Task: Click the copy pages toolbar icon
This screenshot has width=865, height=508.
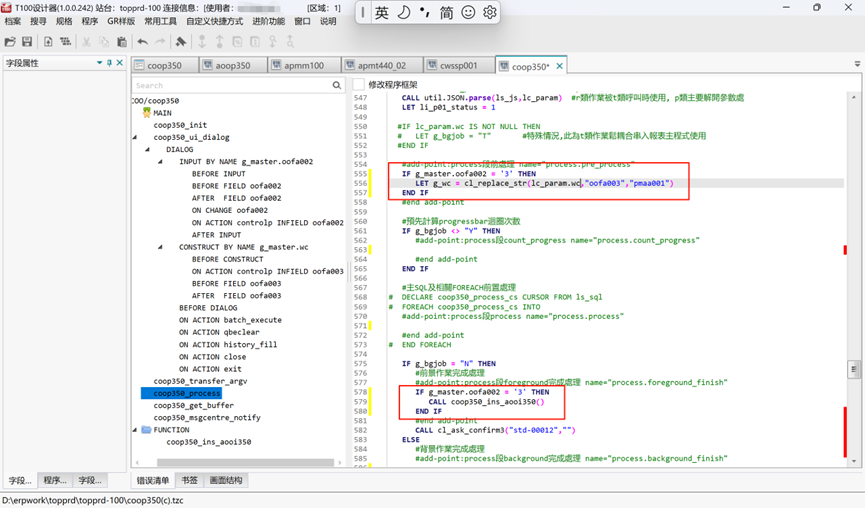Action: point(104,41)
